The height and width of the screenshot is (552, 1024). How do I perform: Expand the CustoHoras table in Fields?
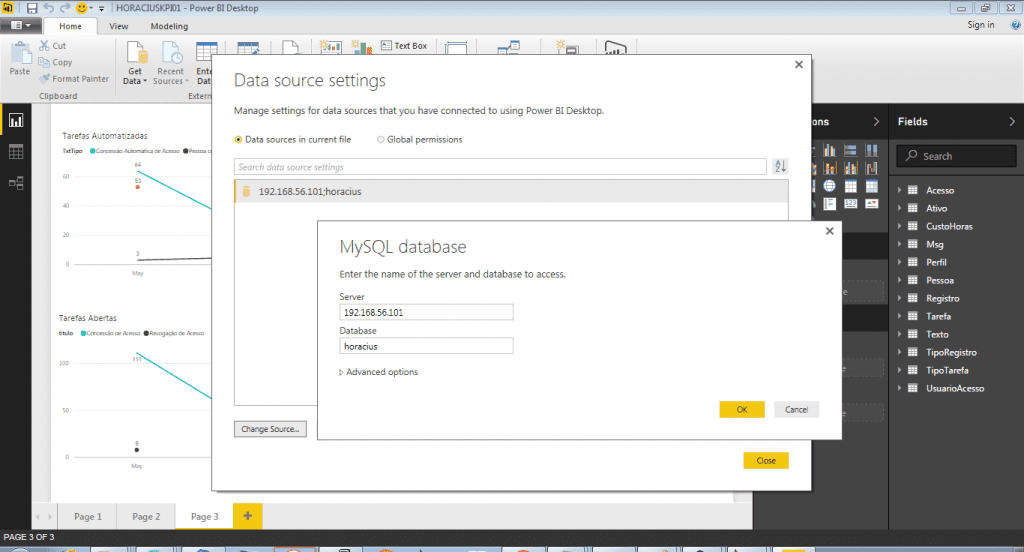pos(899,226)
